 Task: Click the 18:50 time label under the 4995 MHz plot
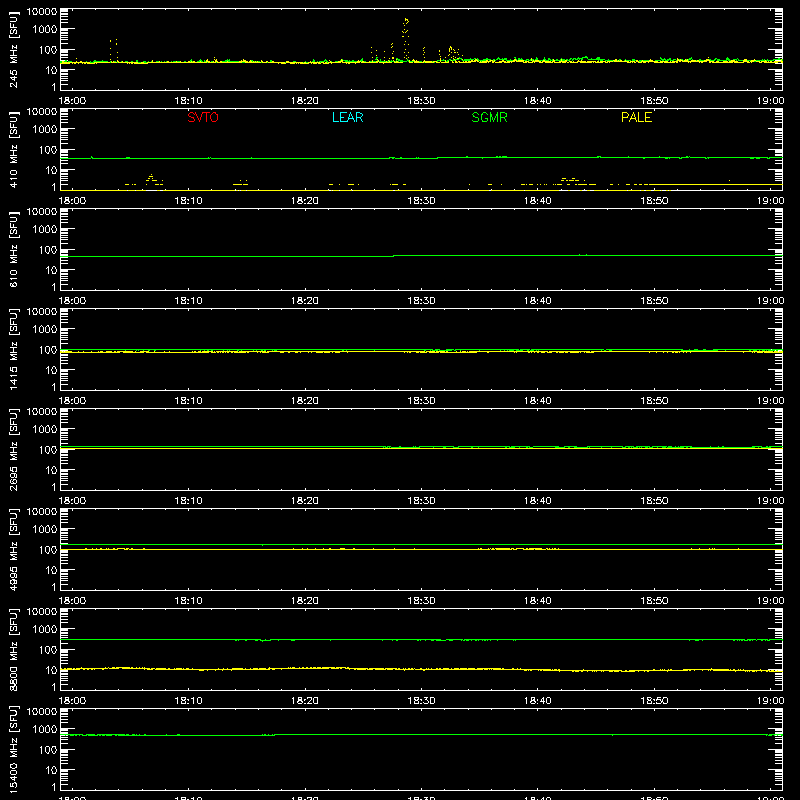pos(654,601)
